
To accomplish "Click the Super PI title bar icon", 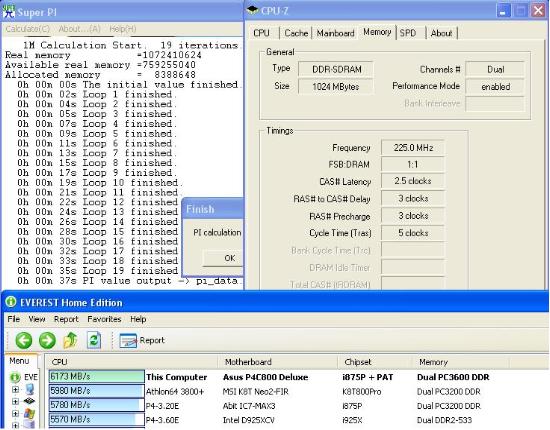I will (8, 12).
